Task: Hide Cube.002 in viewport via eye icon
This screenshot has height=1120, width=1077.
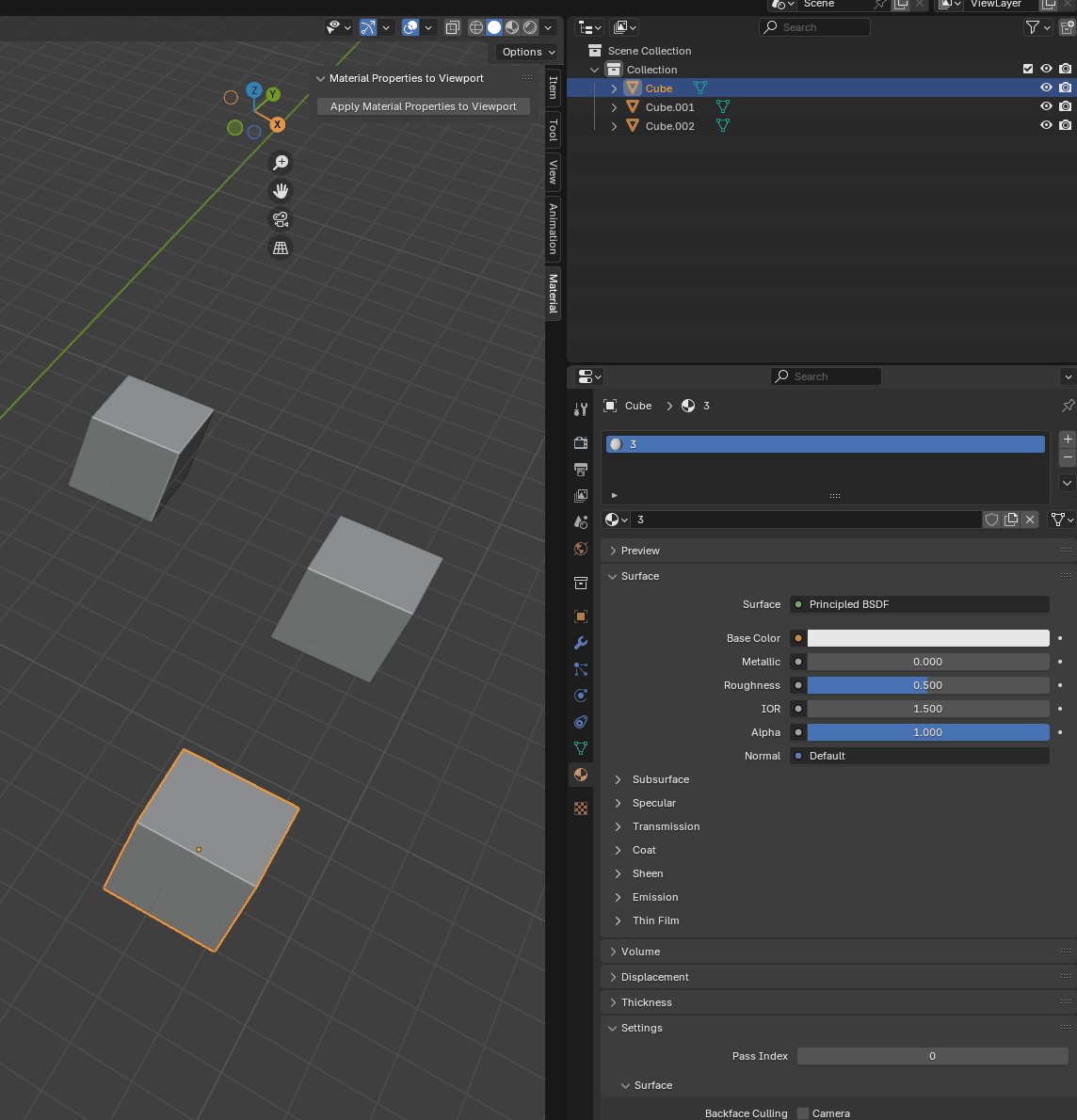Action: click(x=1046, y=124)
